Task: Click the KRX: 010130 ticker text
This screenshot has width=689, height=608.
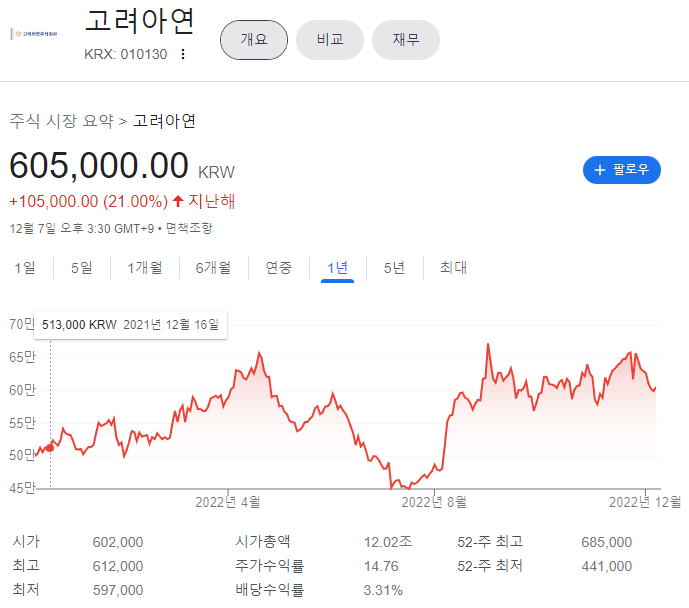Action: (126, 54)
